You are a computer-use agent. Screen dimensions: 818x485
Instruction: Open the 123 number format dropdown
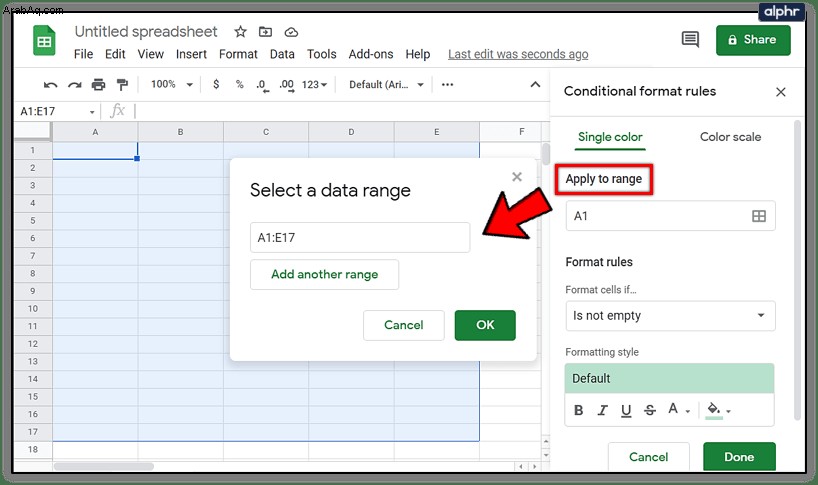[x=315, y=84]
